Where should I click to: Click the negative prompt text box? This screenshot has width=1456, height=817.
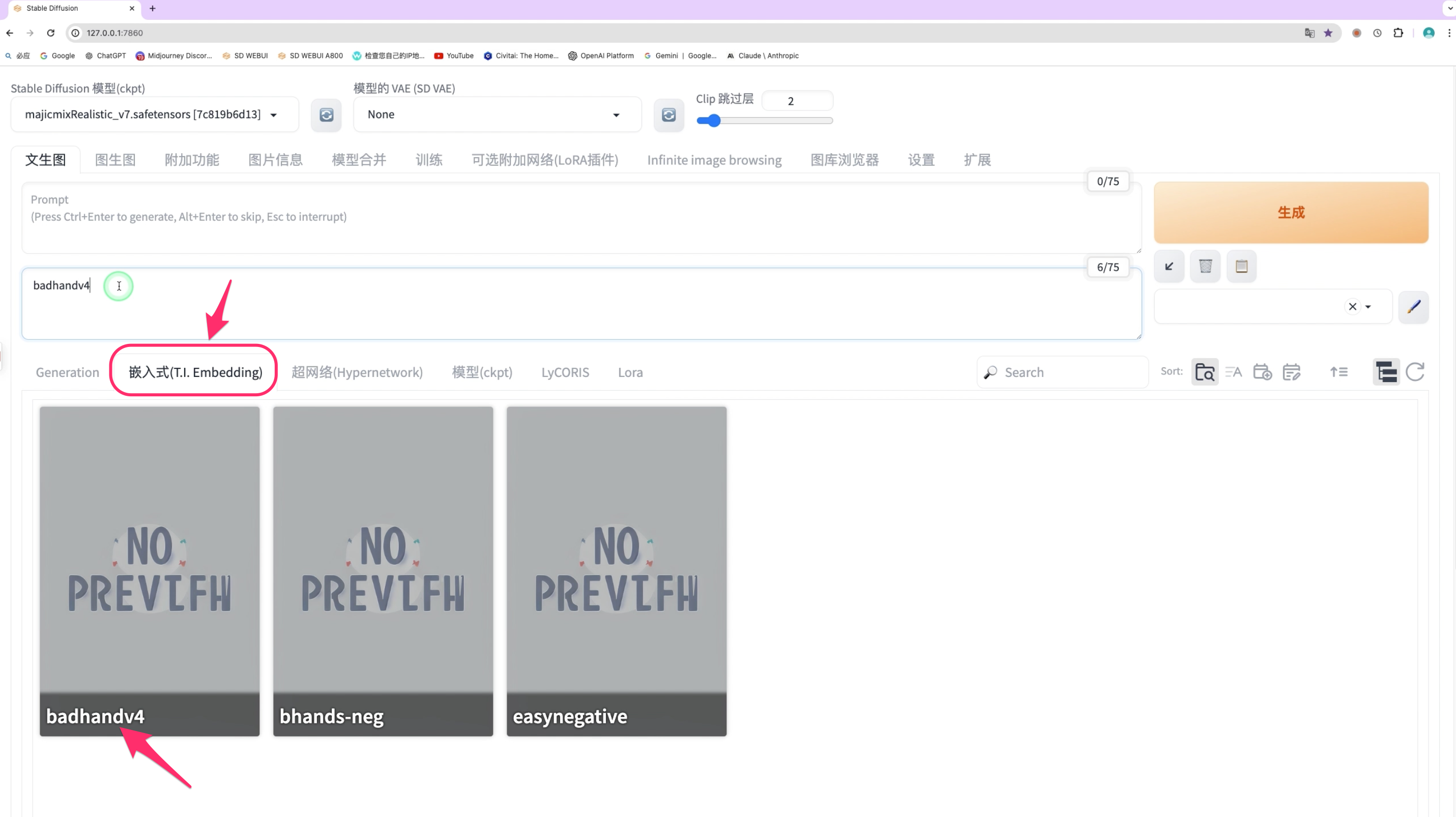[x=581, y=304]
